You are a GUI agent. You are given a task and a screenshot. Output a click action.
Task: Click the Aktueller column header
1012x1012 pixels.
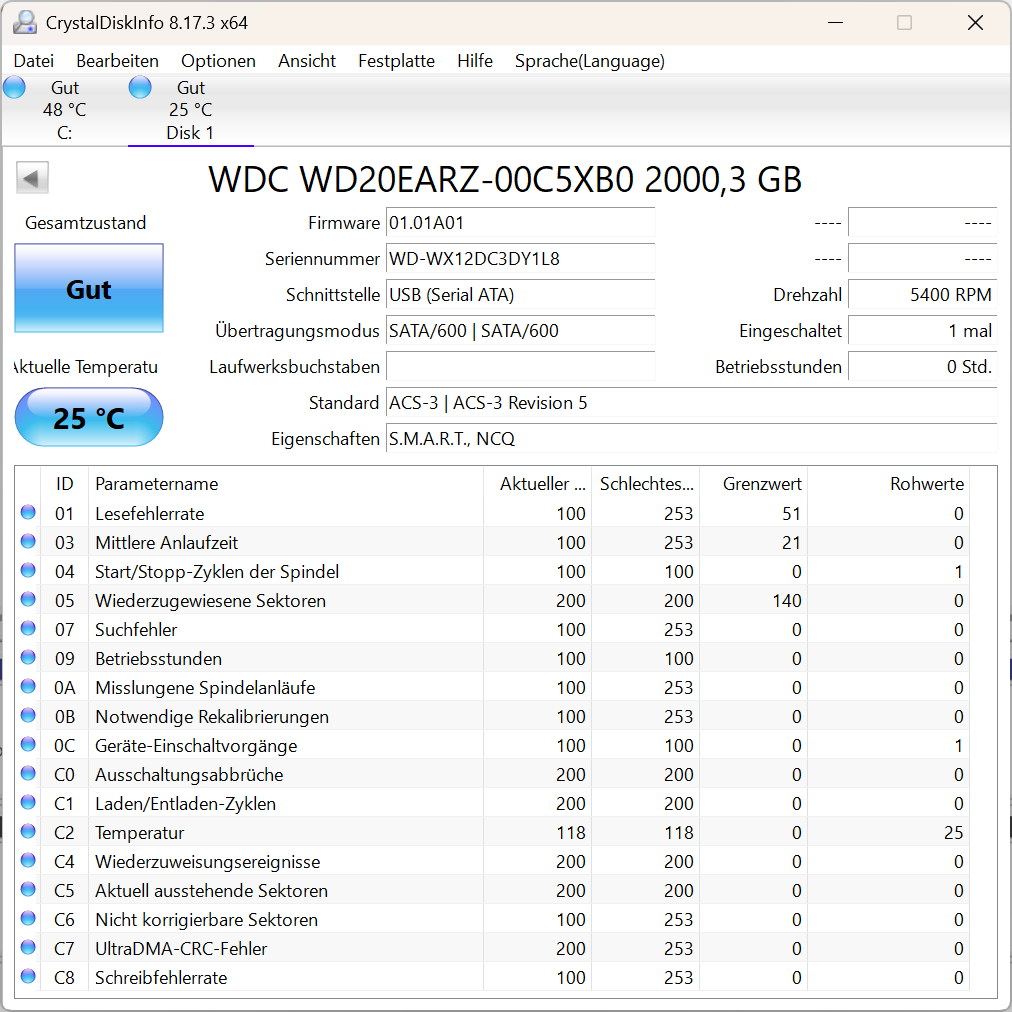pyautogui.click(x=537, y=483)
